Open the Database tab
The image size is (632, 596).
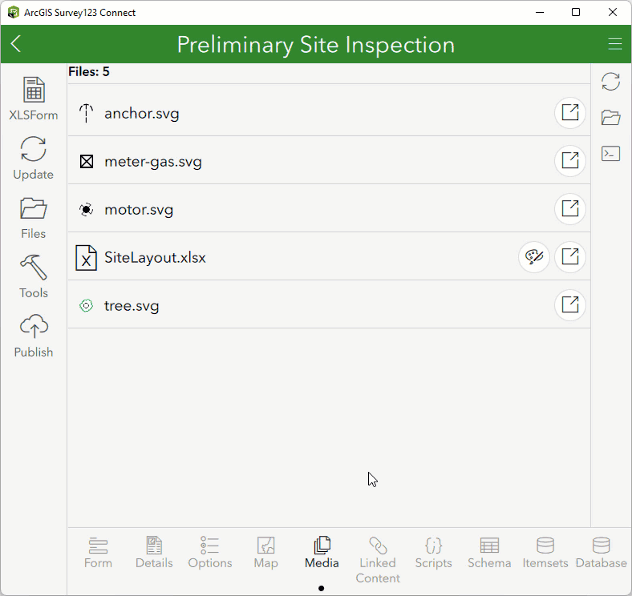click(601, 552)
